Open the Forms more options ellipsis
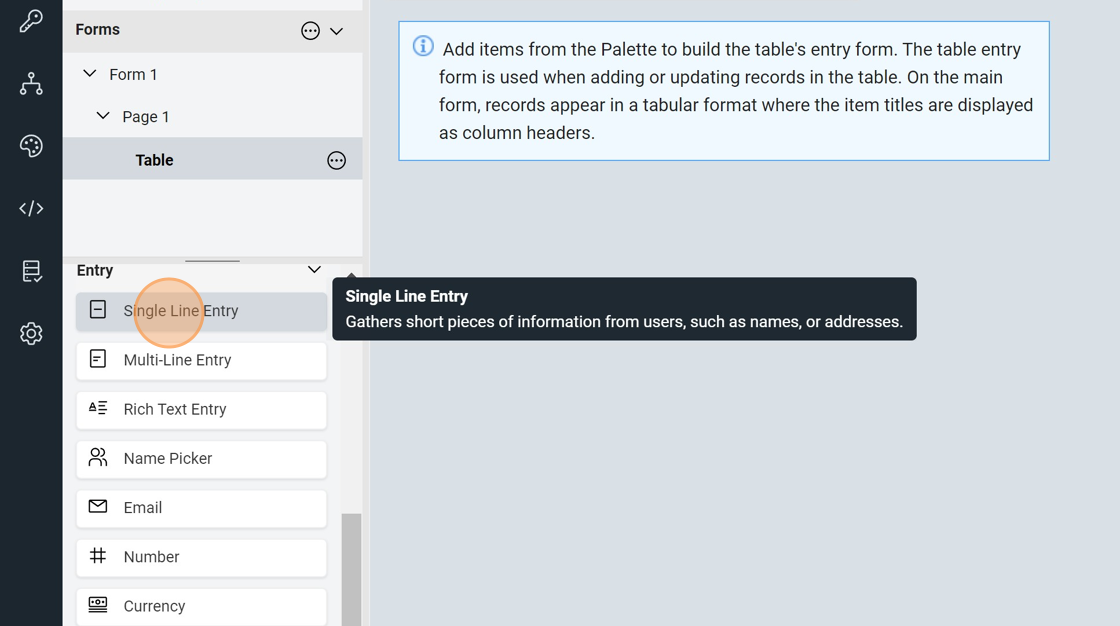1120x626 pixels. (x=310, y=31)
